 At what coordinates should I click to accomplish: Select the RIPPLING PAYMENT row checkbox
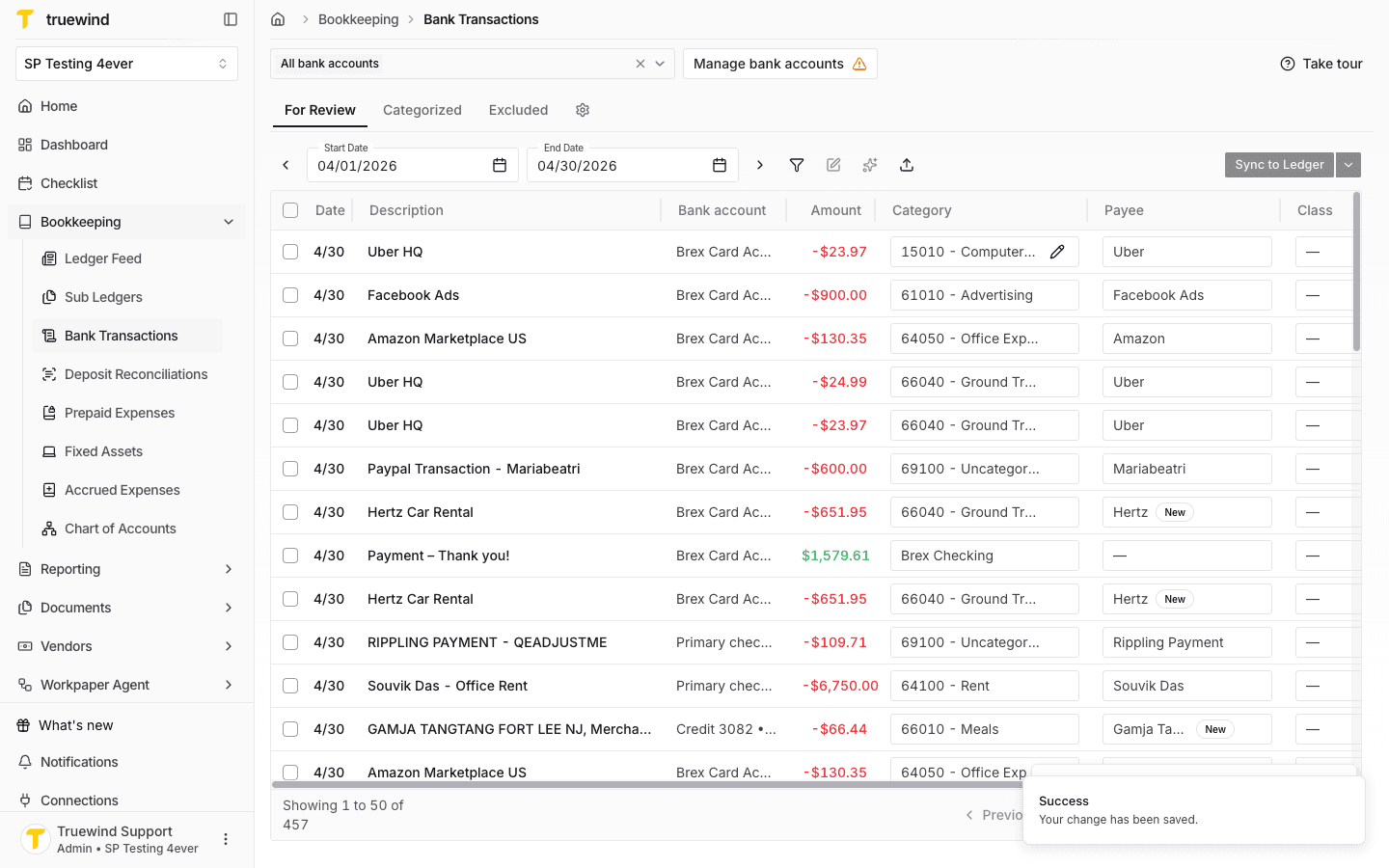pyautogui.click(x=290, y=642)
